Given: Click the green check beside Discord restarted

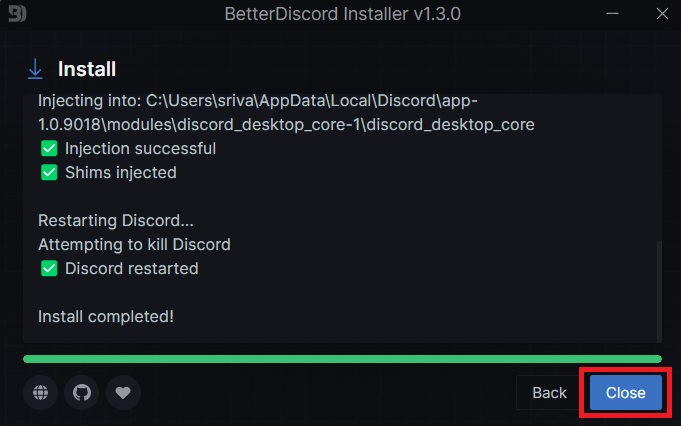Looking at the screenshot, I should click(x=48, y=268).
